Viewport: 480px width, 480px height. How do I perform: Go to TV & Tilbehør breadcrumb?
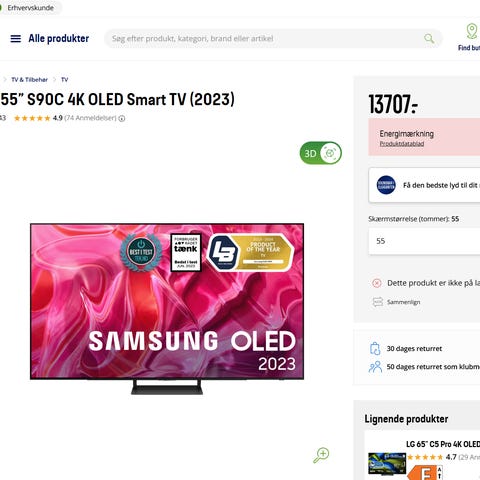(29, 80)
